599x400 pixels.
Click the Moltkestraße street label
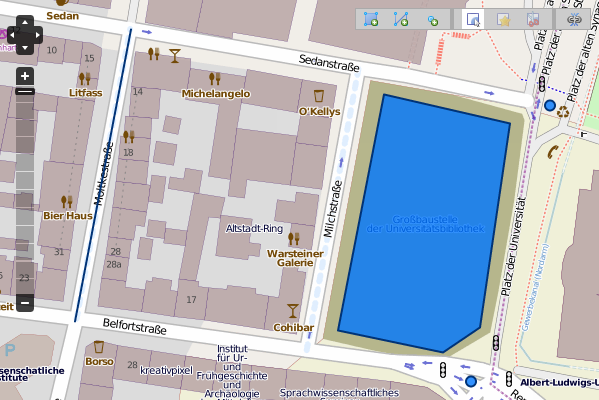point(104,174)
